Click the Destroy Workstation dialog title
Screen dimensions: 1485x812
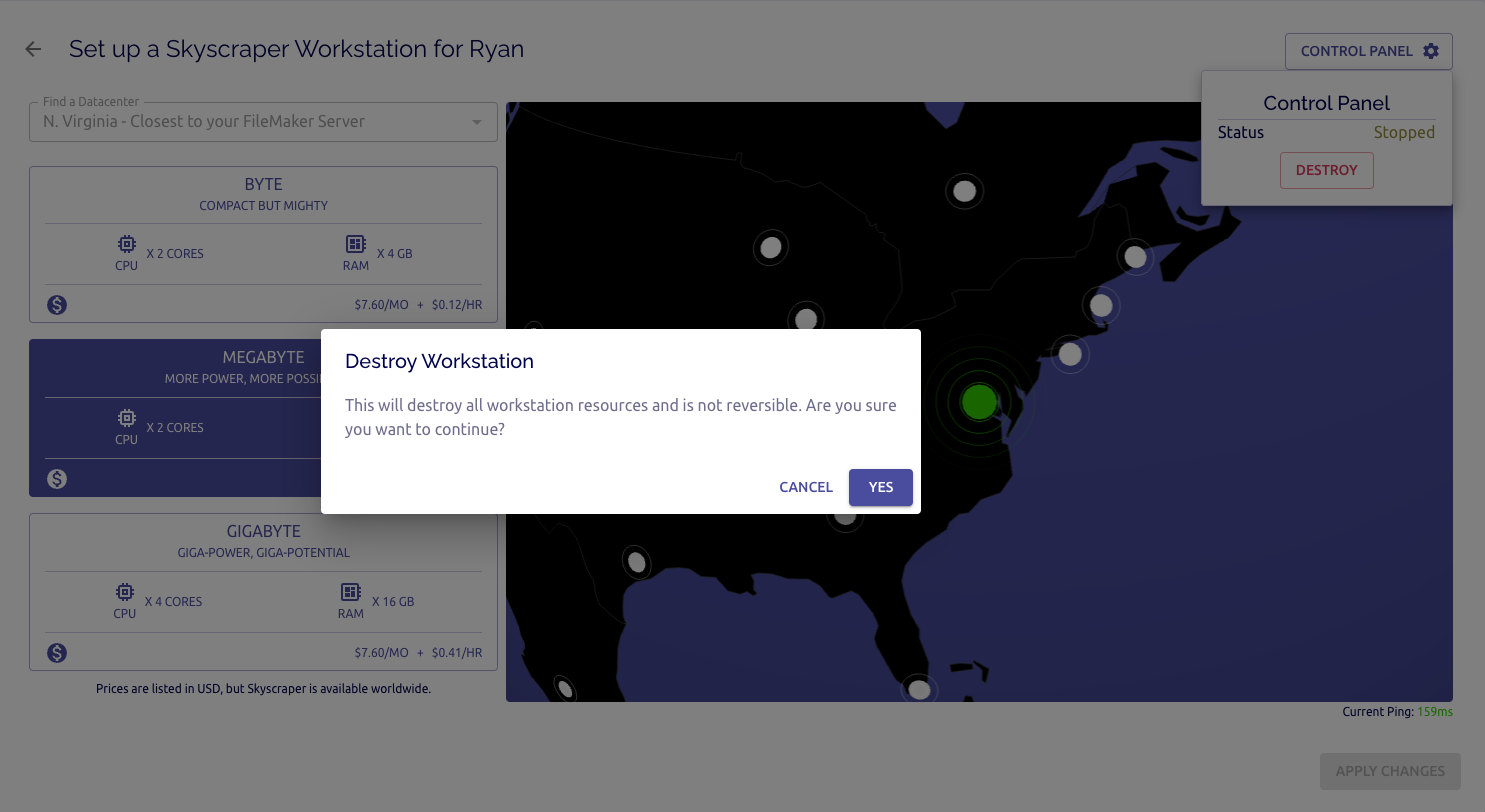439,361
